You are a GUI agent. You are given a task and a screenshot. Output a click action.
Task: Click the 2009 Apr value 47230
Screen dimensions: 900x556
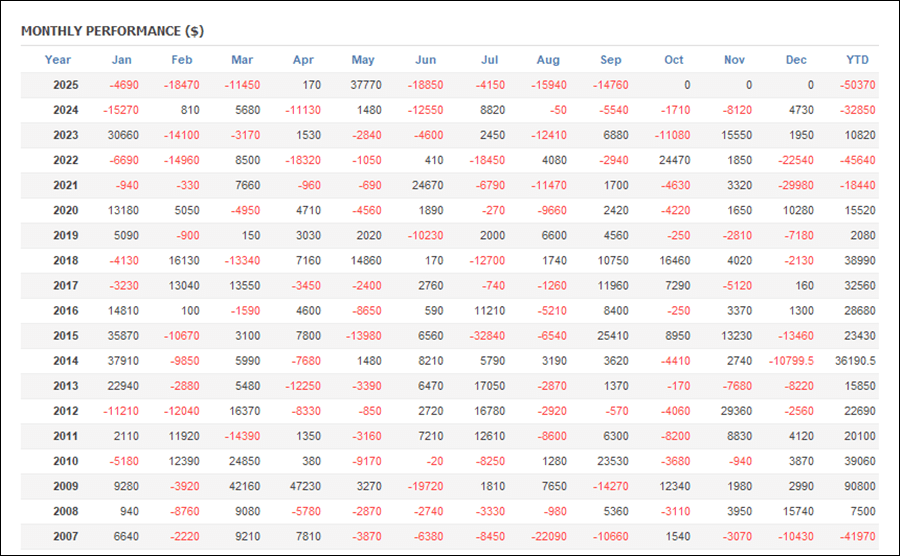click(305, 486)
